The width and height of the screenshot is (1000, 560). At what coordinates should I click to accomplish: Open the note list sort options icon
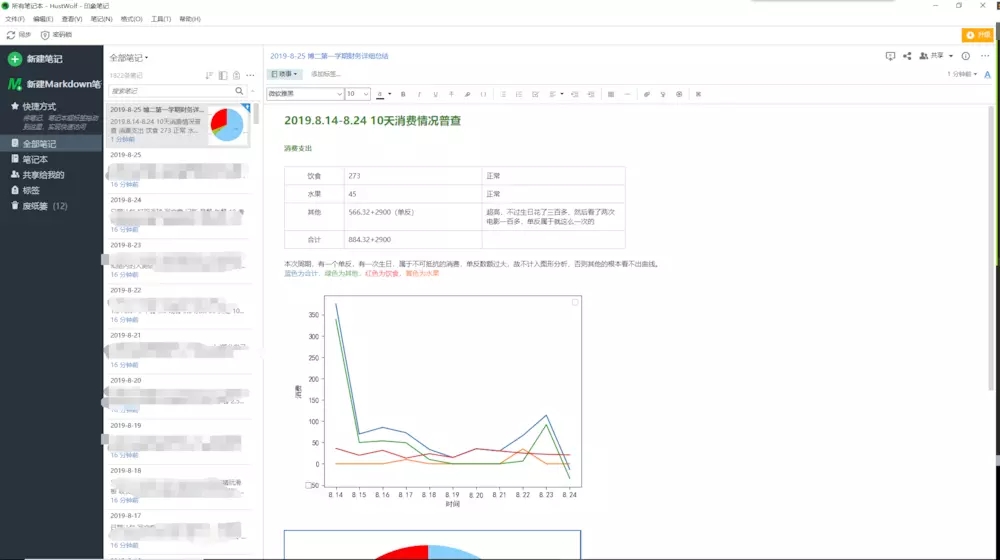pos(209,75)
